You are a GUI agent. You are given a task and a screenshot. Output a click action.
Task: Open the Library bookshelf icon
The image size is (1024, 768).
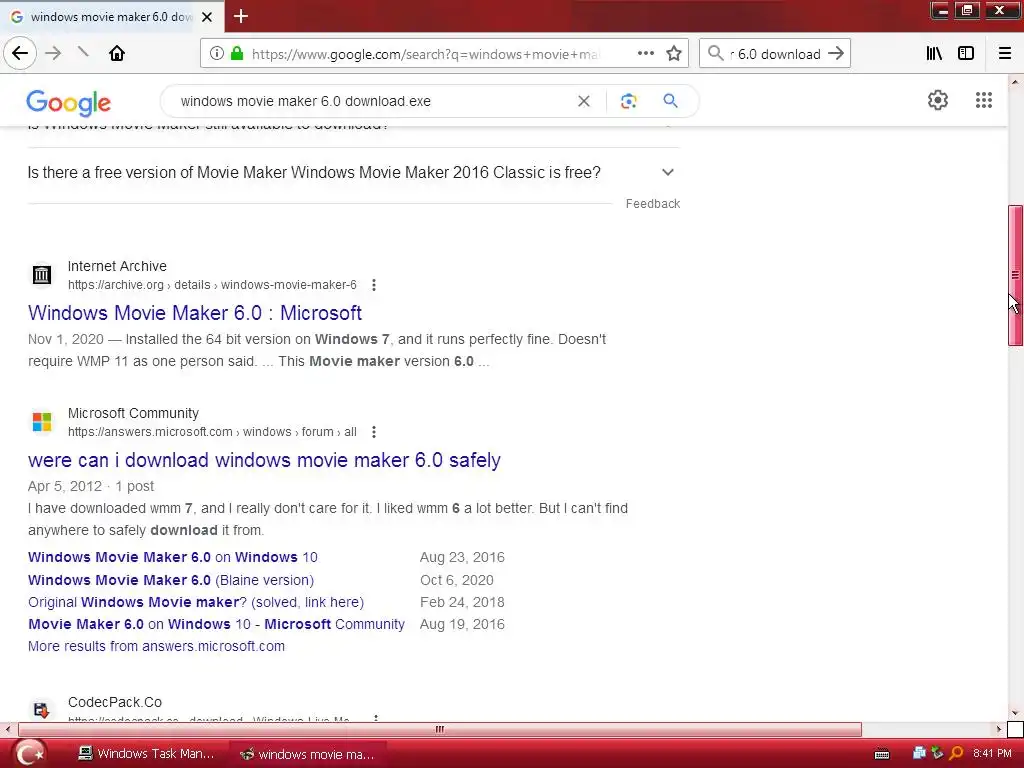[x=934, y=54]
